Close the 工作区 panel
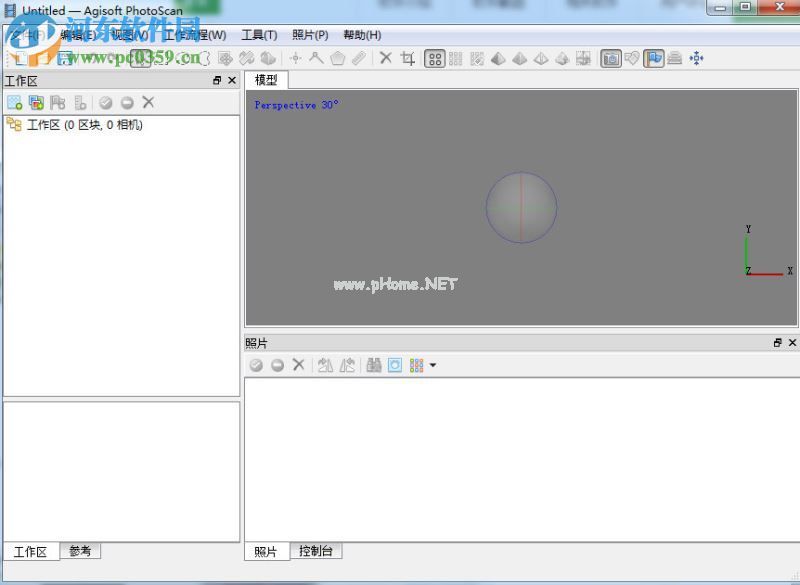Screen dimensions: 800x585 tap(232, 81)
